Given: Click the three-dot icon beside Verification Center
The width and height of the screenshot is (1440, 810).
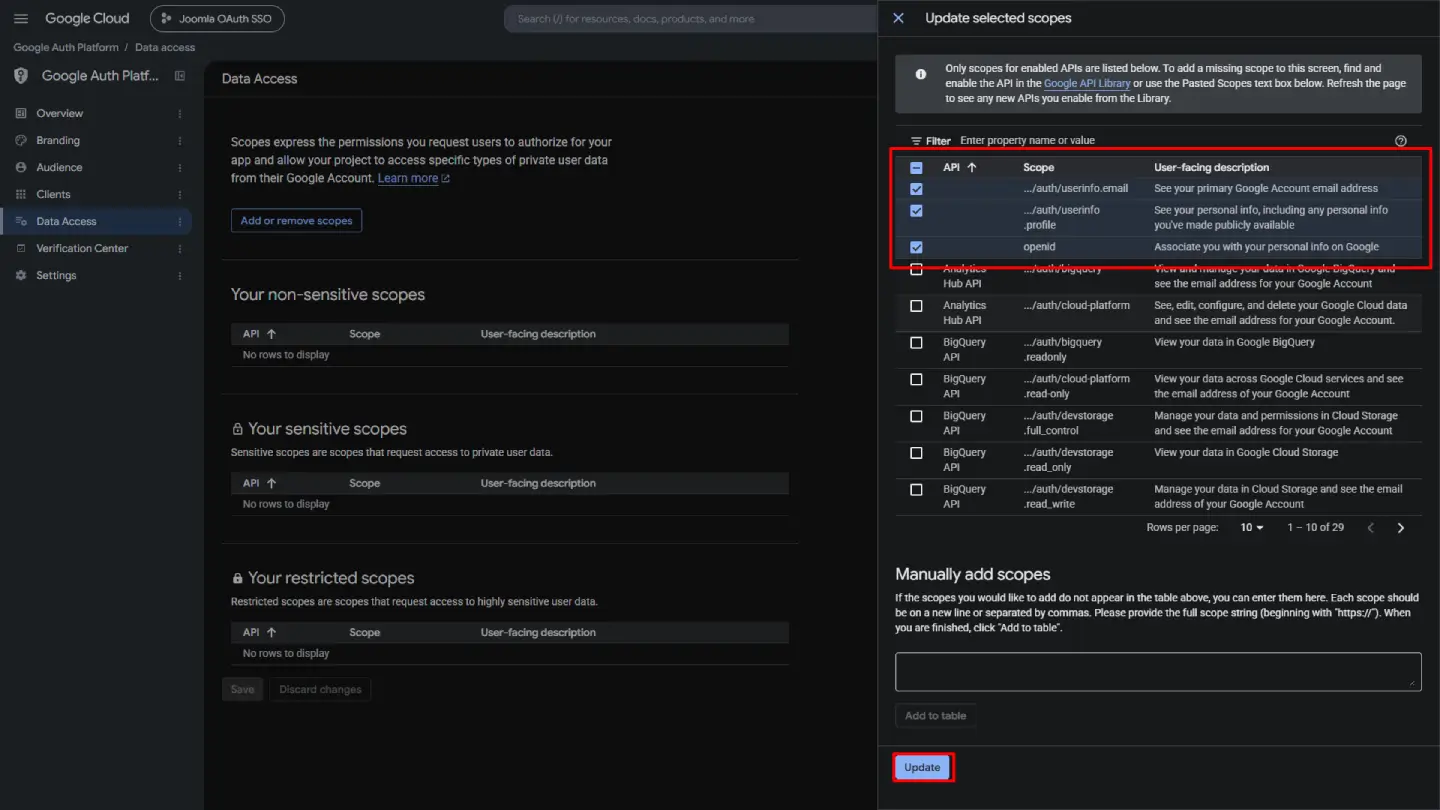Looking at the screenshot, I should click(x=180, y=248).
